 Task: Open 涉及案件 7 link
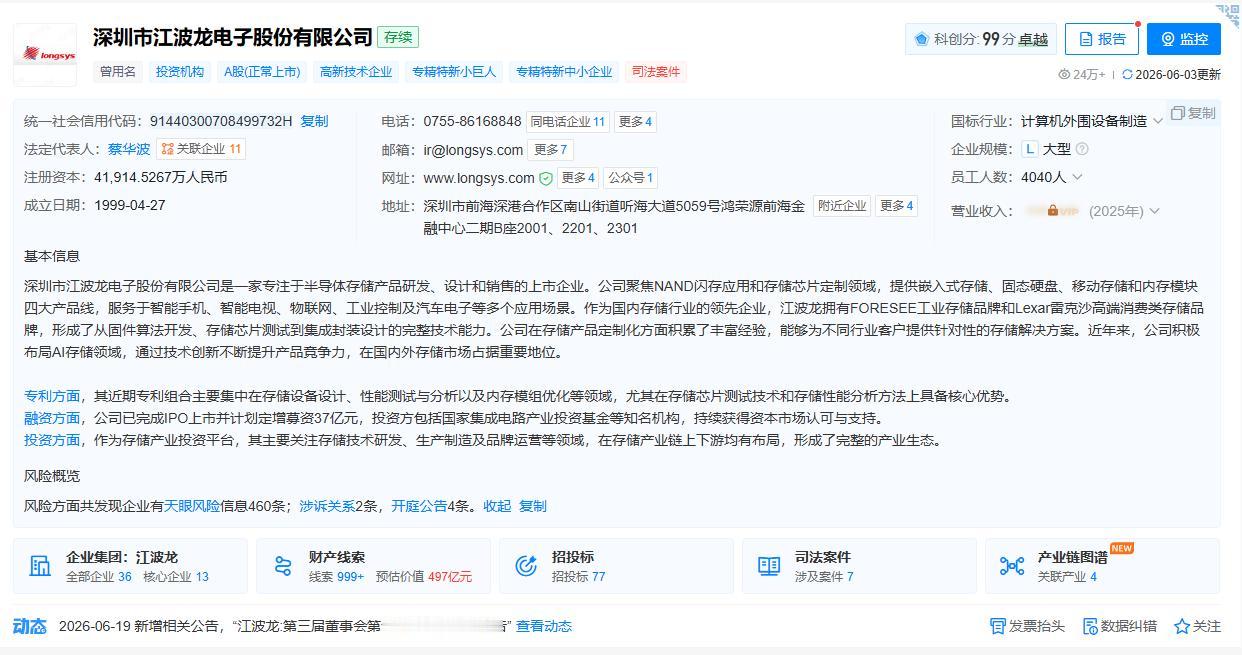tap(824, 577)
